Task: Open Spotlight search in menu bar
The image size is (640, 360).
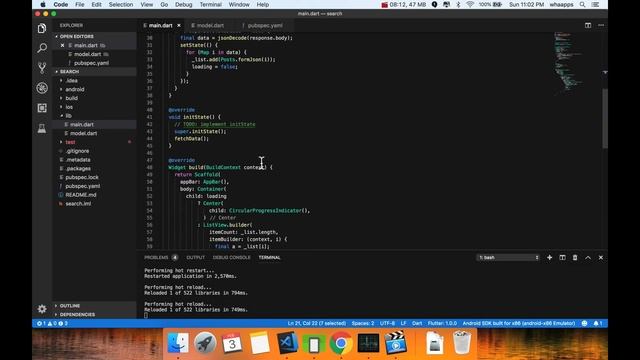Action: [x=582, y=4]
